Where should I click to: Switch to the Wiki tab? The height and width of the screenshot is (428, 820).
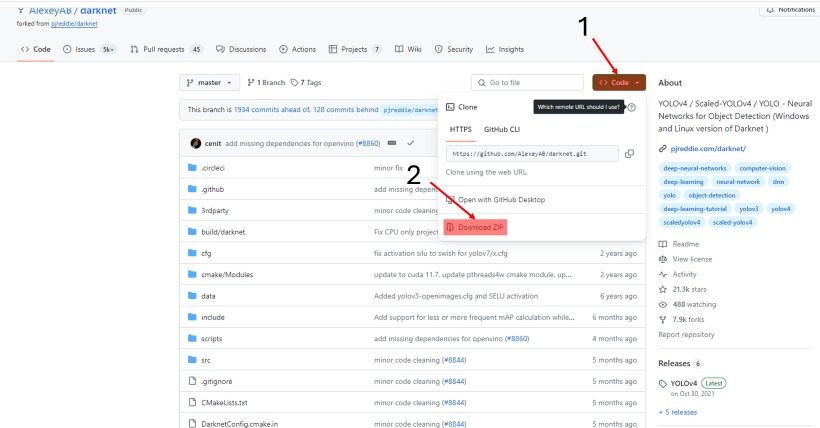[x=408, y=49]
